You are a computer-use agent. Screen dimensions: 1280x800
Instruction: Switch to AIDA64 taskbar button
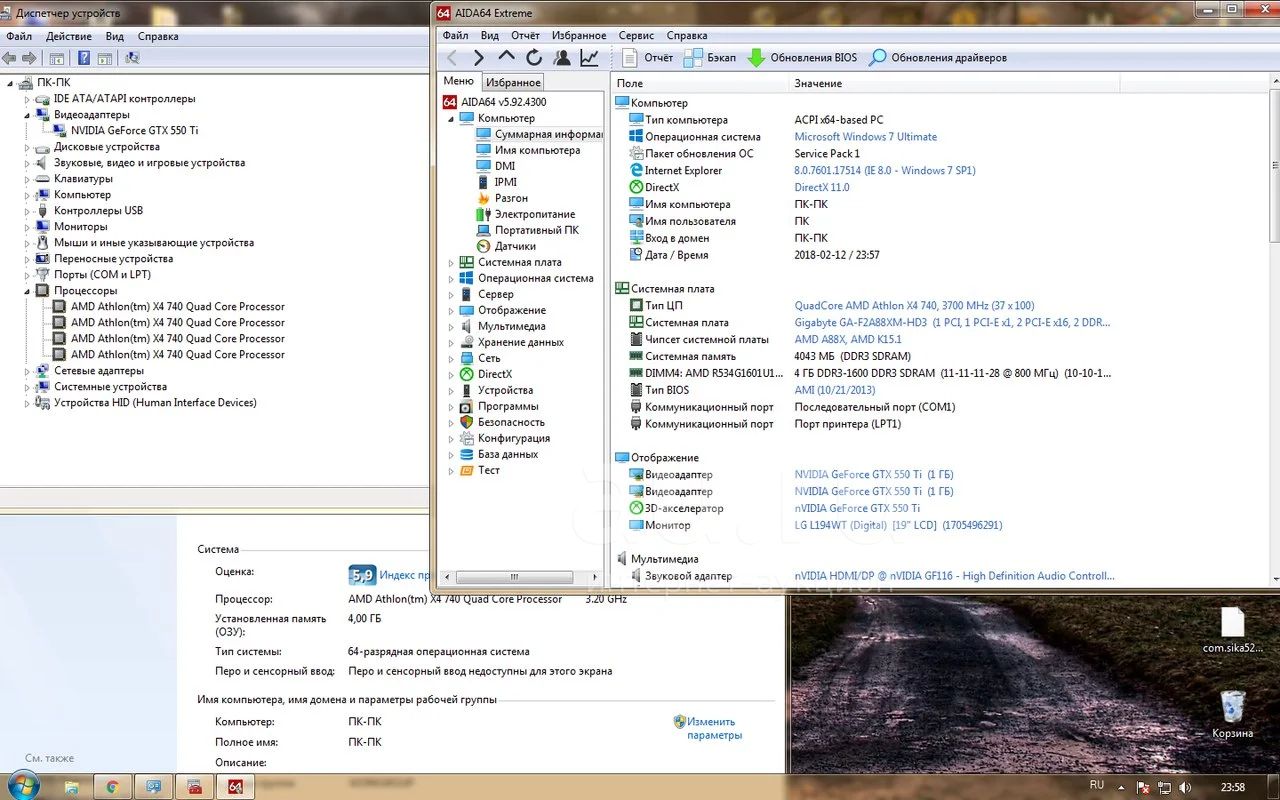click(236, 787)
